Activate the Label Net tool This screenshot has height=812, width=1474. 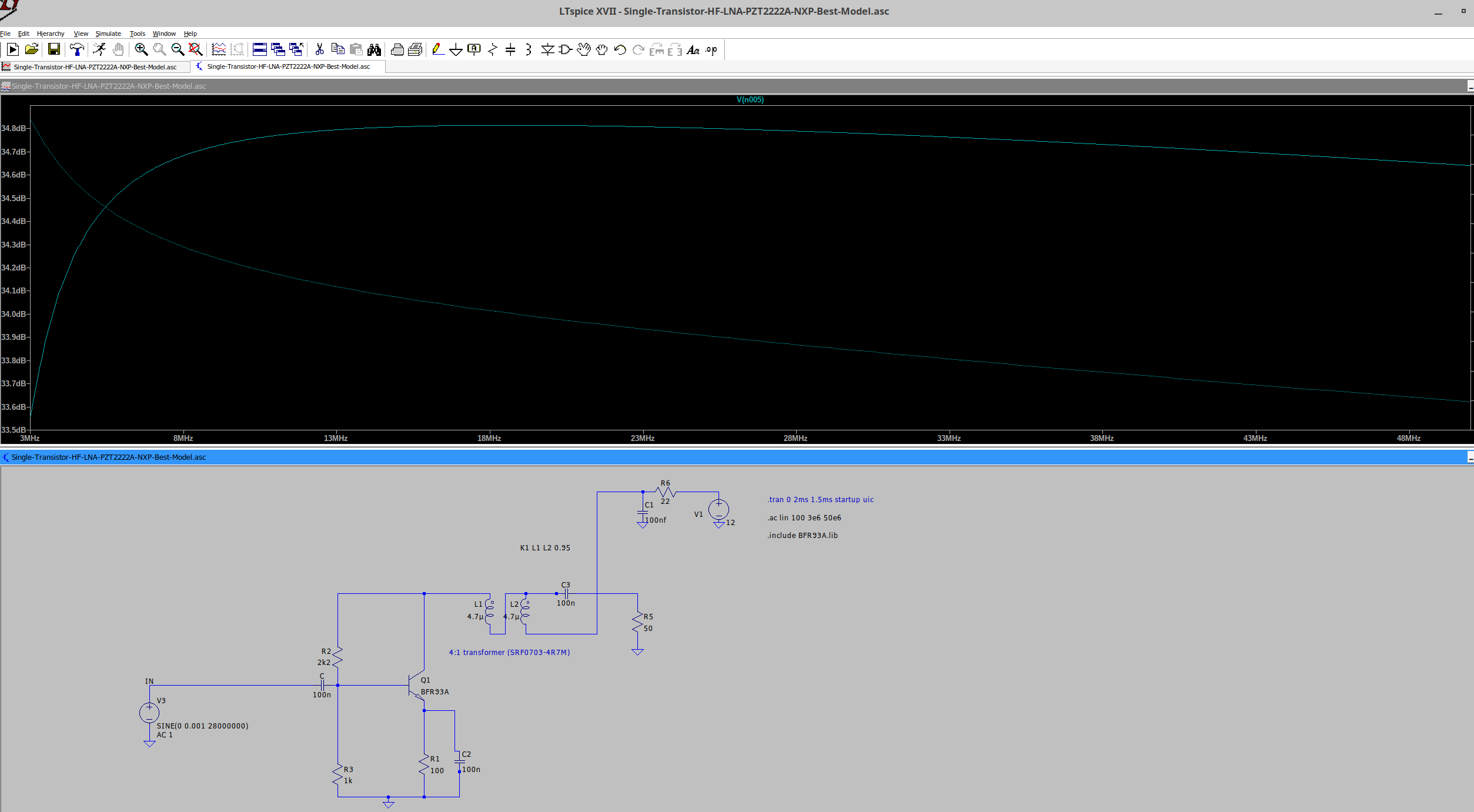point(474,50)
